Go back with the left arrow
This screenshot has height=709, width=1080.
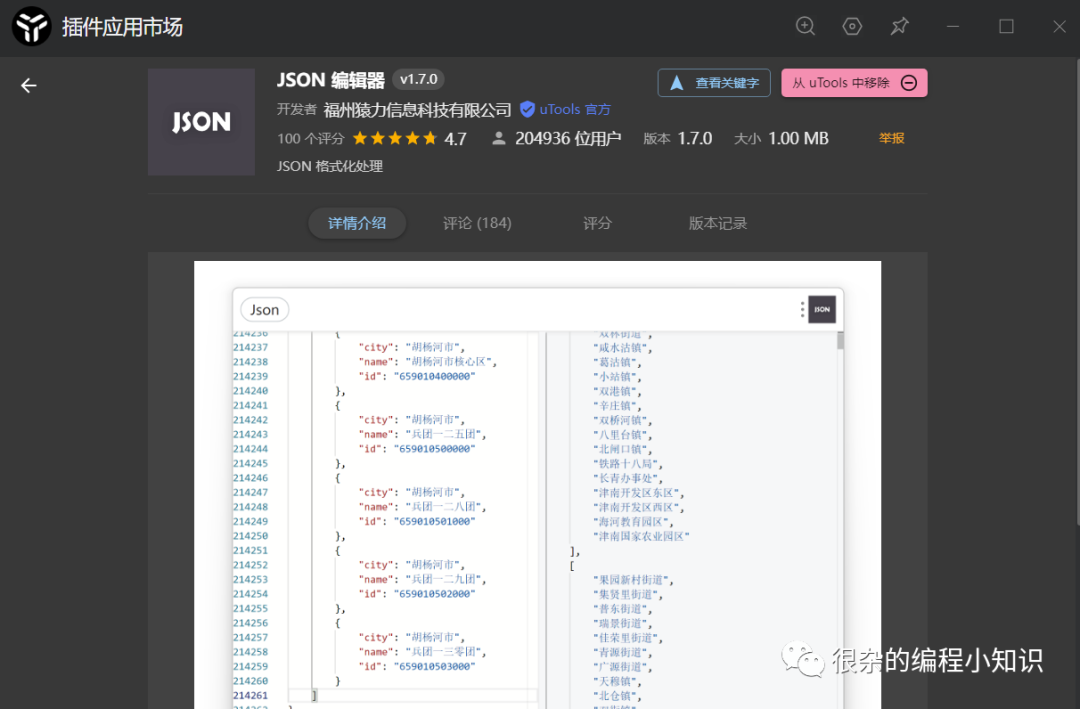(x=28, y=85)
